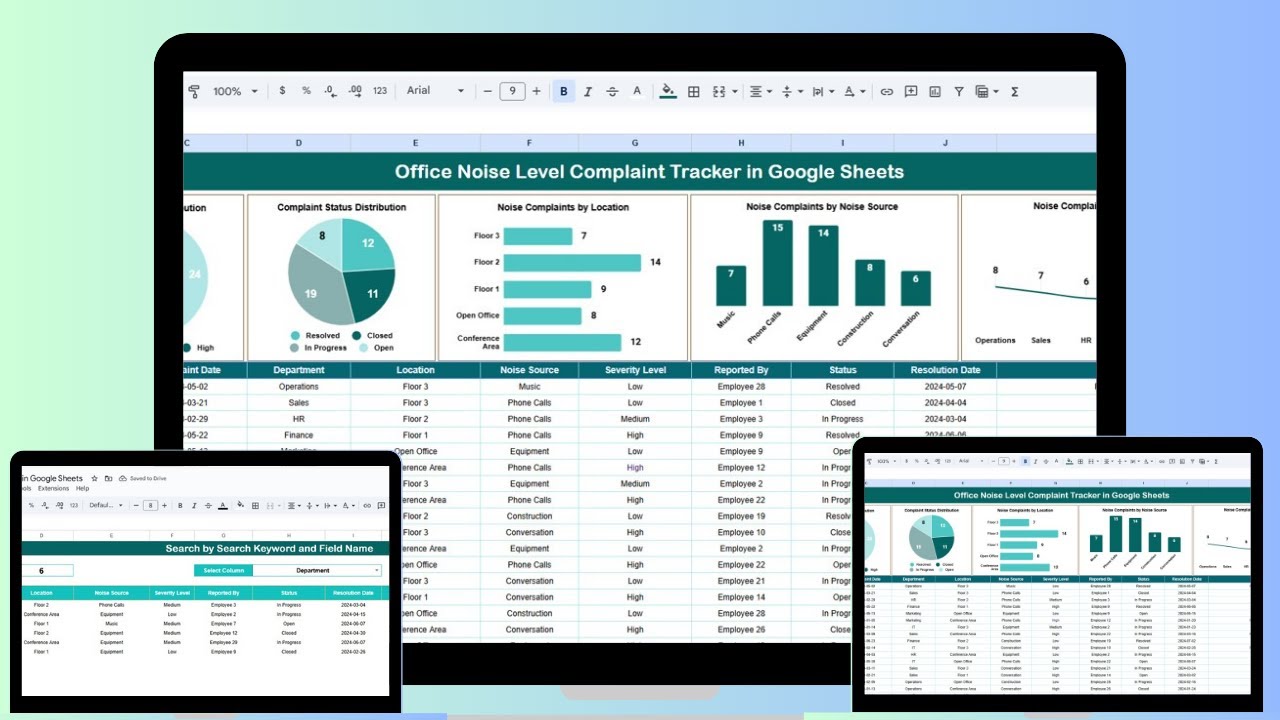Open the text color picker on the monitor
Screen dimensions: 1280x720
(637, 91)
